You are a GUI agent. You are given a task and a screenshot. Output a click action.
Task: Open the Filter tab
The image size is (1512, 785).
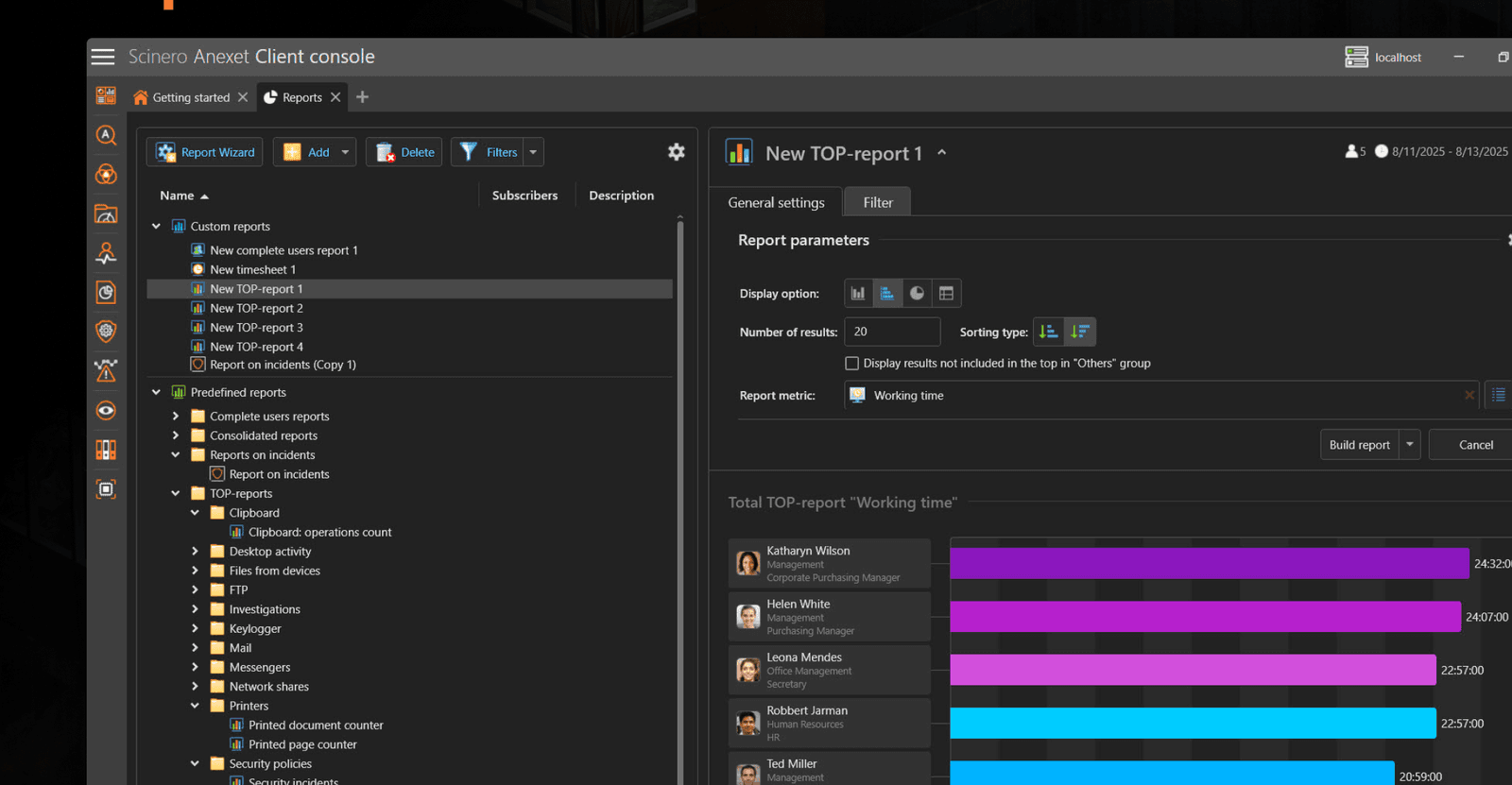point(878,202)
